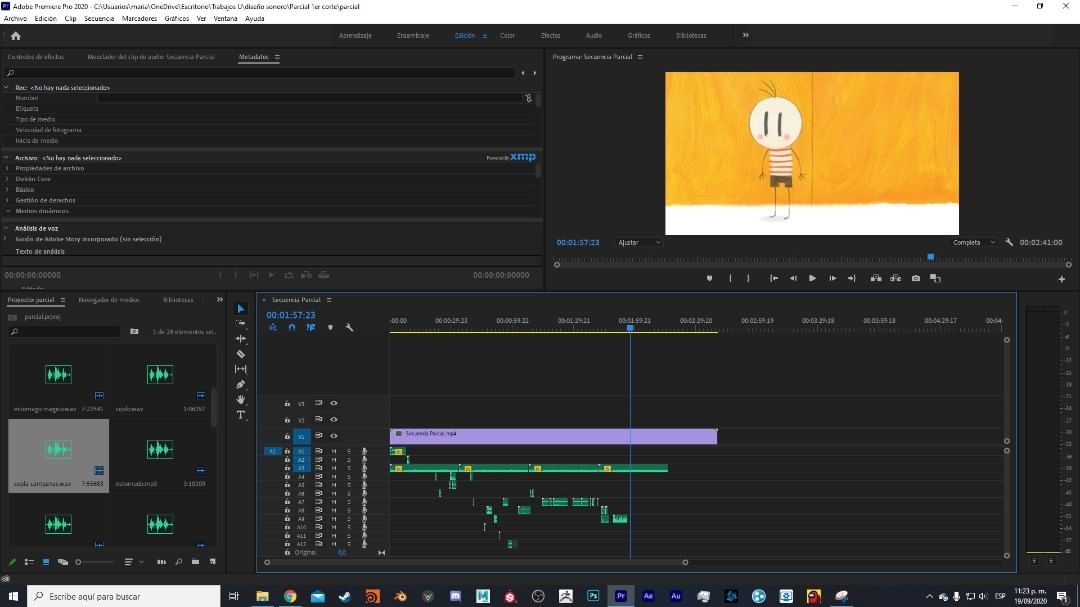1080x607 pixels.
Task: Mute audio track A1
Action: [334, 451]
